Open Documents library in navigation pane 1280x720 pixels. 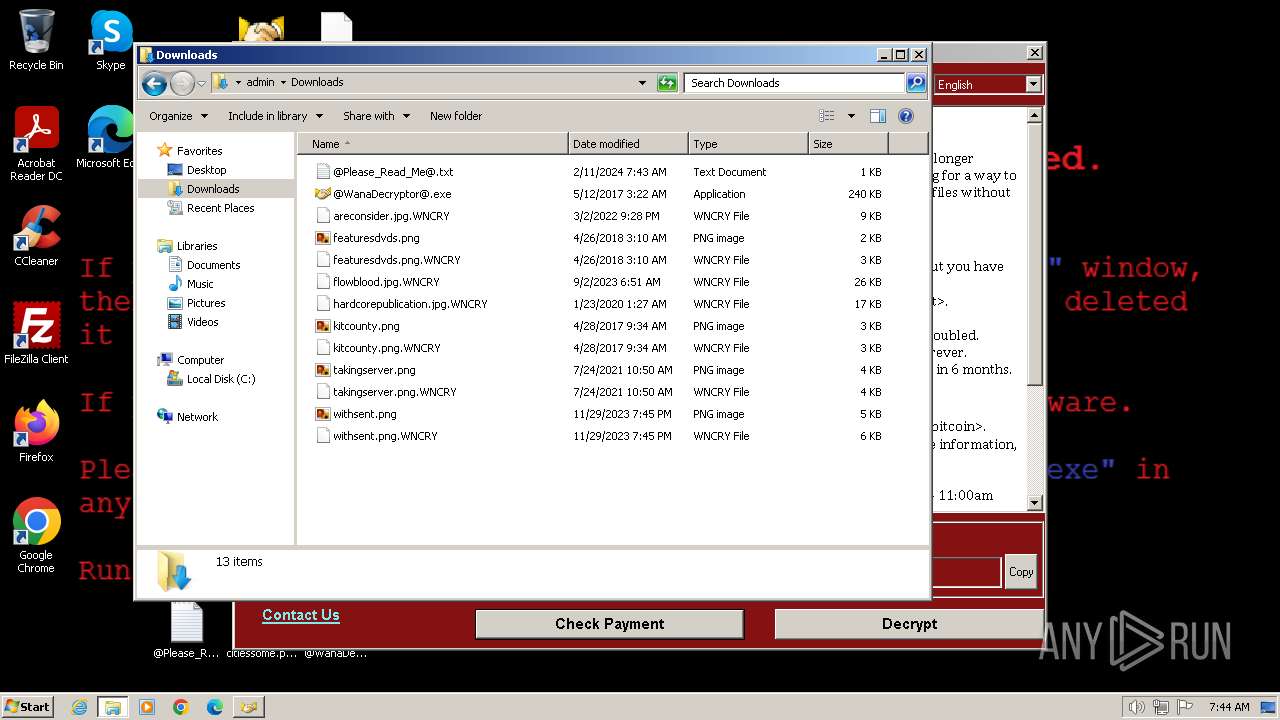pos(213,265)
